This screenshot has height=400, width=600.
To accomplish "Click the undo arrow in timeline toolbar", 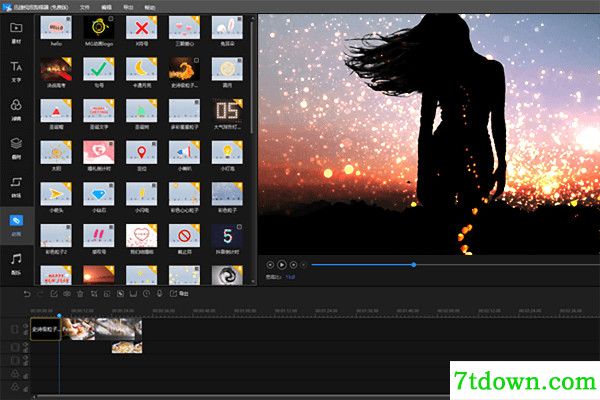I will pos(27,294).
